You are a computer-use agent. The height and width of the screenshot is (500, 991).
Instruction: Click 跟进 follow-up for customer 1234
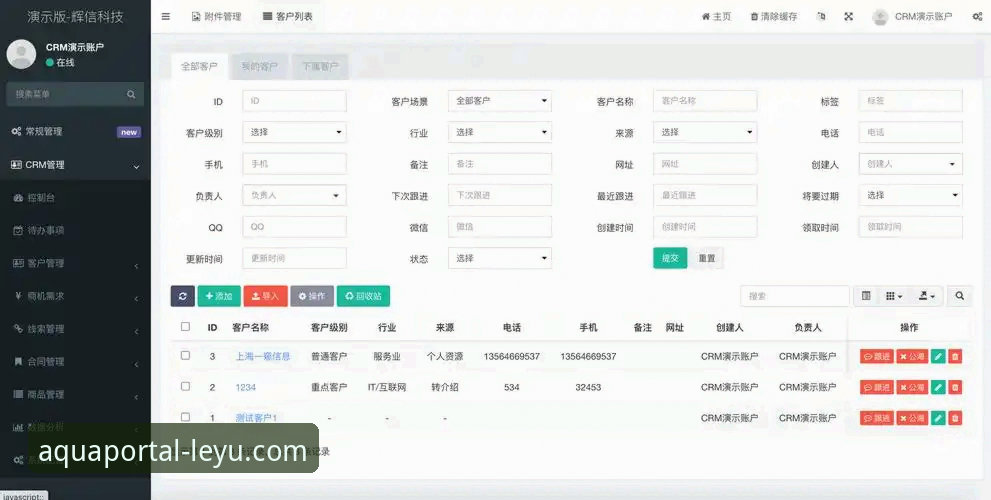(877, 387)
